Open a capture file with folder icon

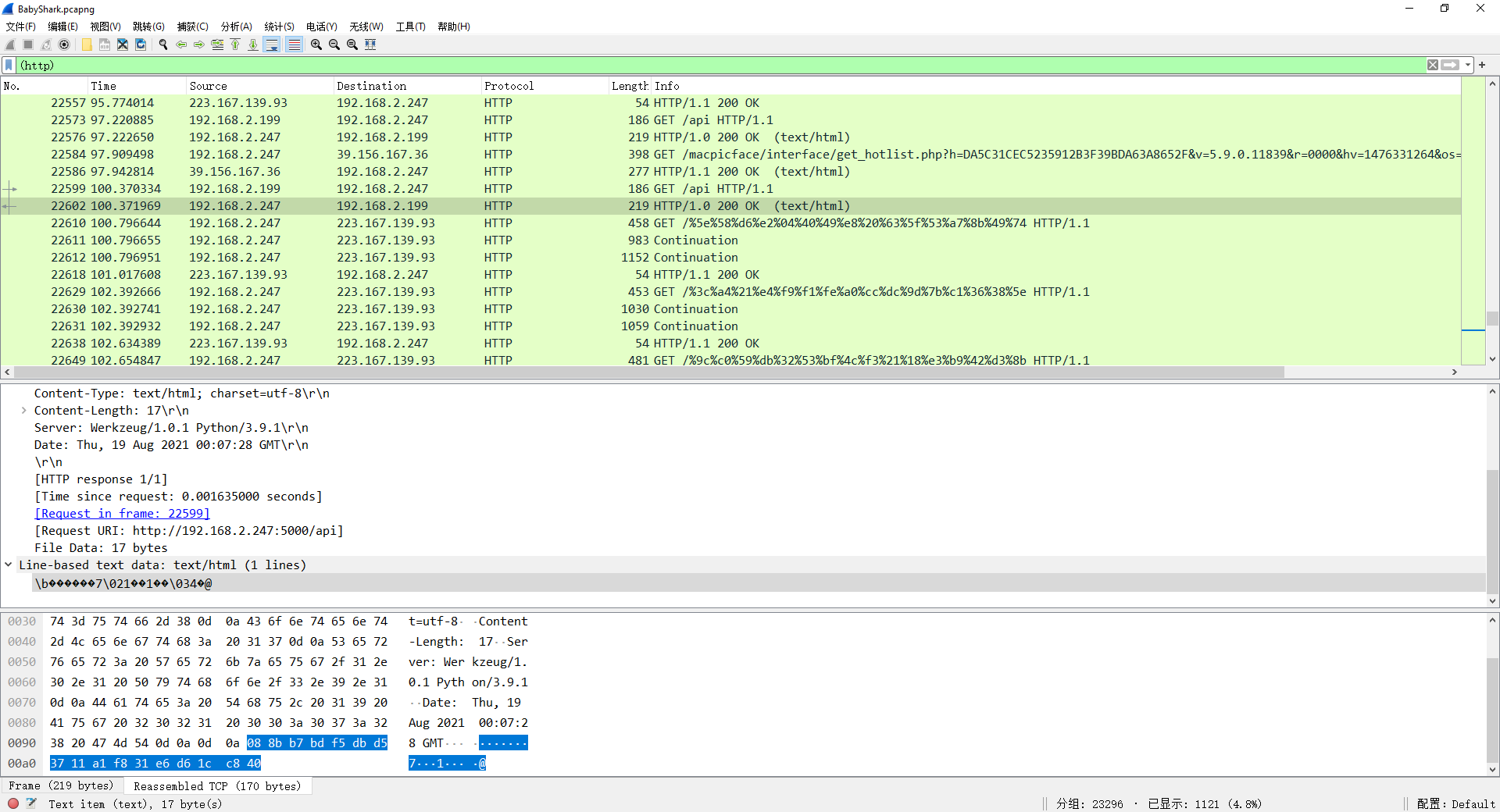click(87, 45)
